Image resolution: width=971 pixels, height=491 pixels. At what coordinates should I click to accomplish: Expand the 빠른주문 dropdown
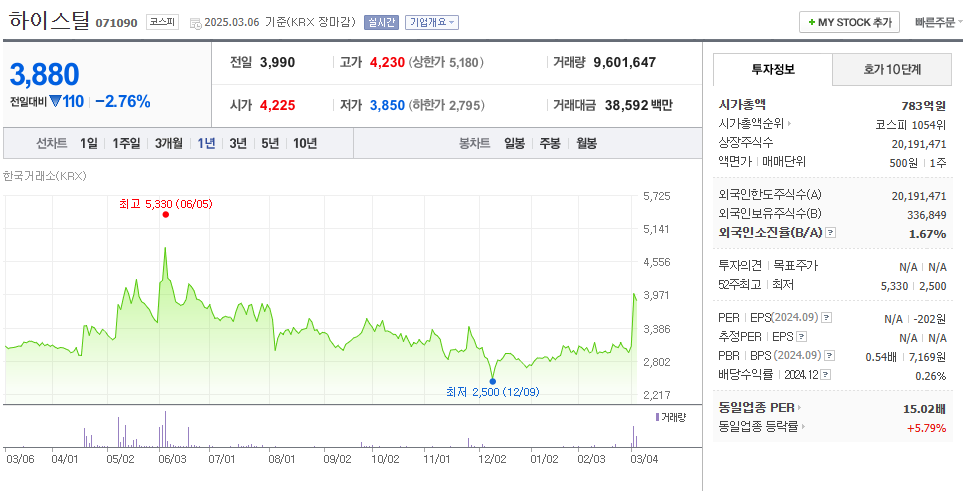tap(939, 22)
